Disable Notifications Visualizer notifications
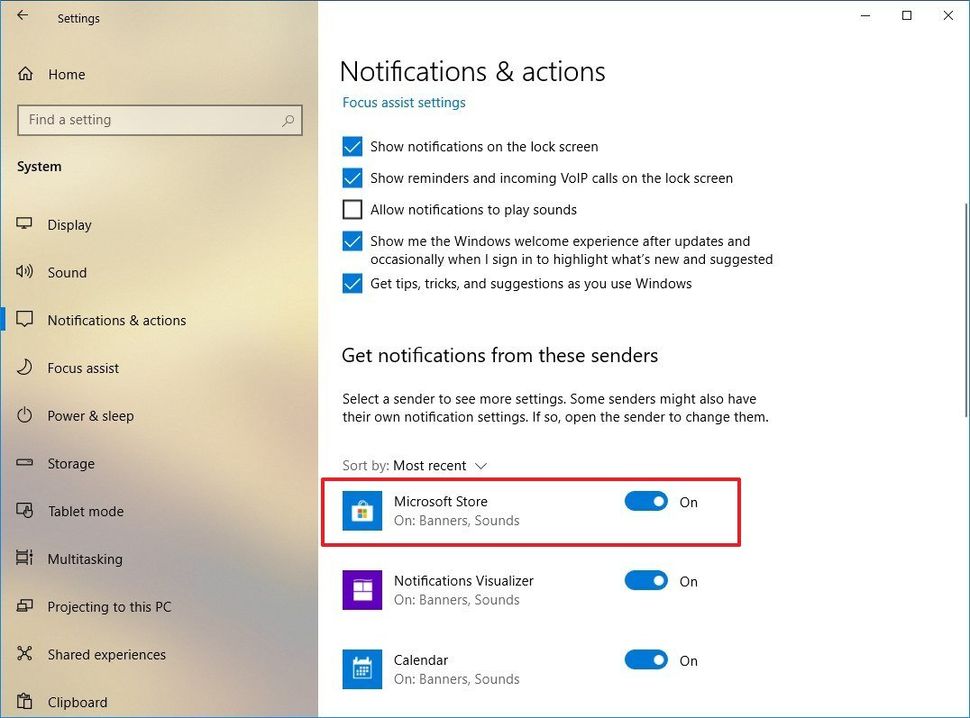This screenshot has width=970, height=718. [646, 581]
